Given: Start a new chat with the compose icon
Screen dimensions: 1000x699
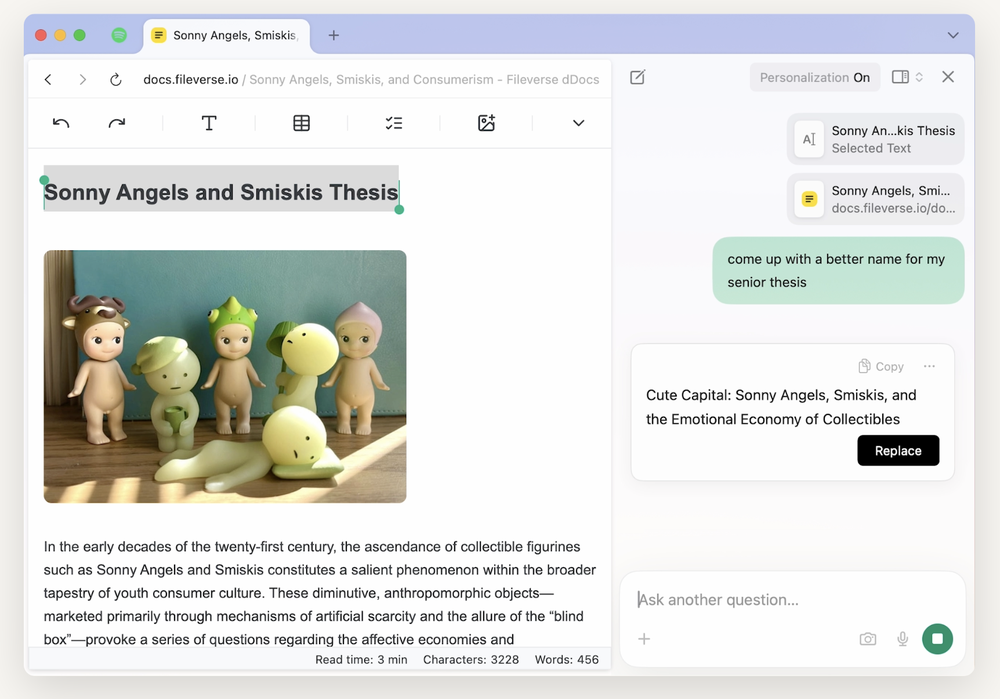Looking at the screenshot, I should pyautogui.click(x=637, y=76).
